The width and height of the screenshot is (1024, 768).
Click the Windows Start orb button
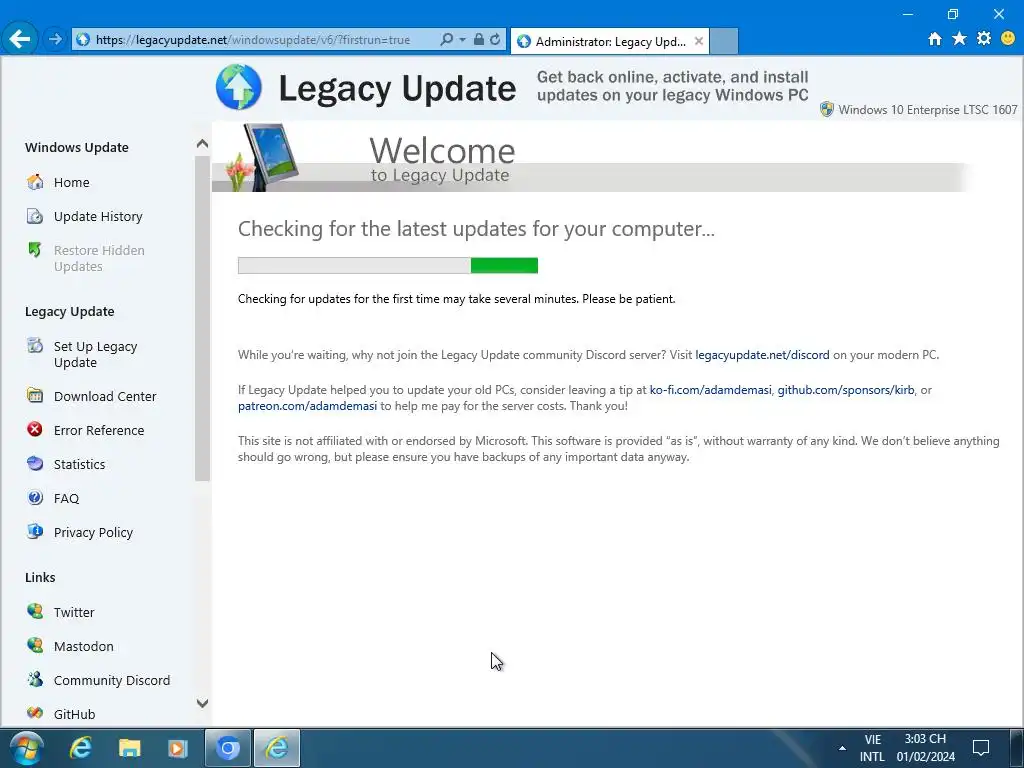pos(27,748)
